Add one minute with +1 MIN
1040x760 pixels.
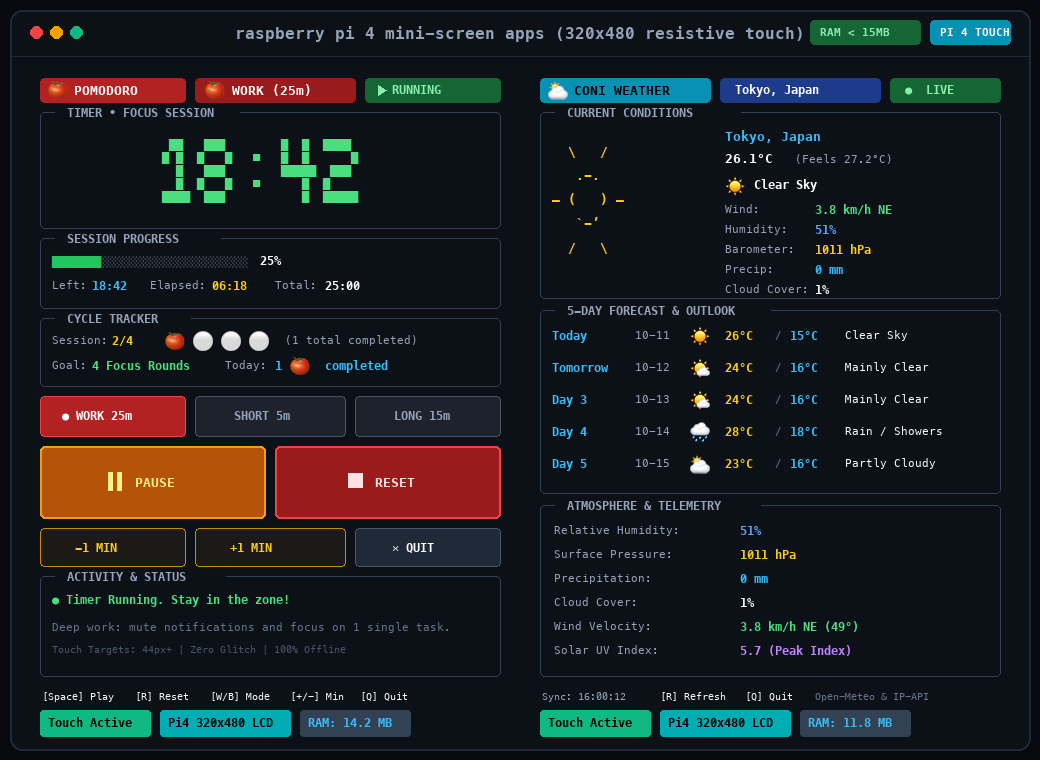270,548
